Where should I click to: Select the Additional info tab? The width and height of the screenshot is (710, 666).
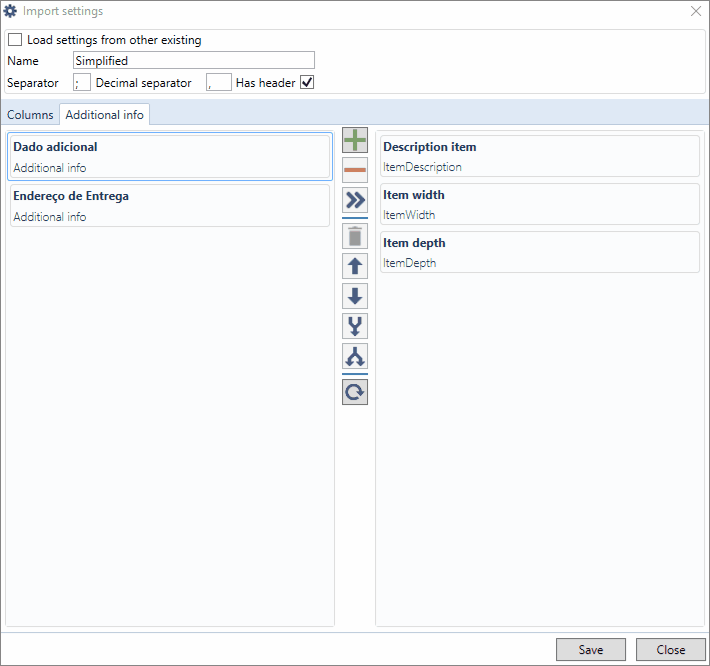point(105,115)
